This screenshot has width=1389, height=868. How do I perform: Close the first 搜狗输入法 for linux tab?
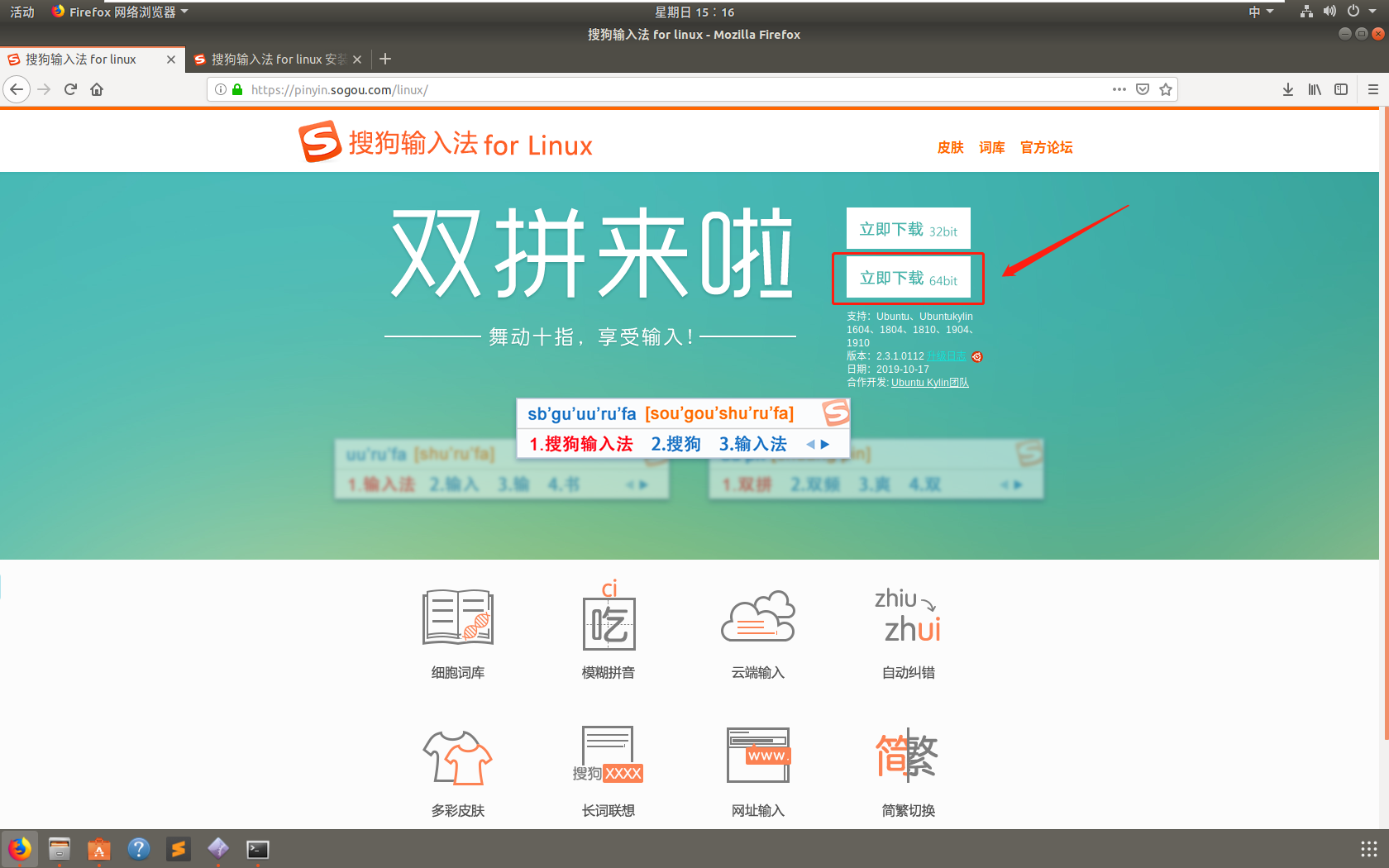click(171, 60)
